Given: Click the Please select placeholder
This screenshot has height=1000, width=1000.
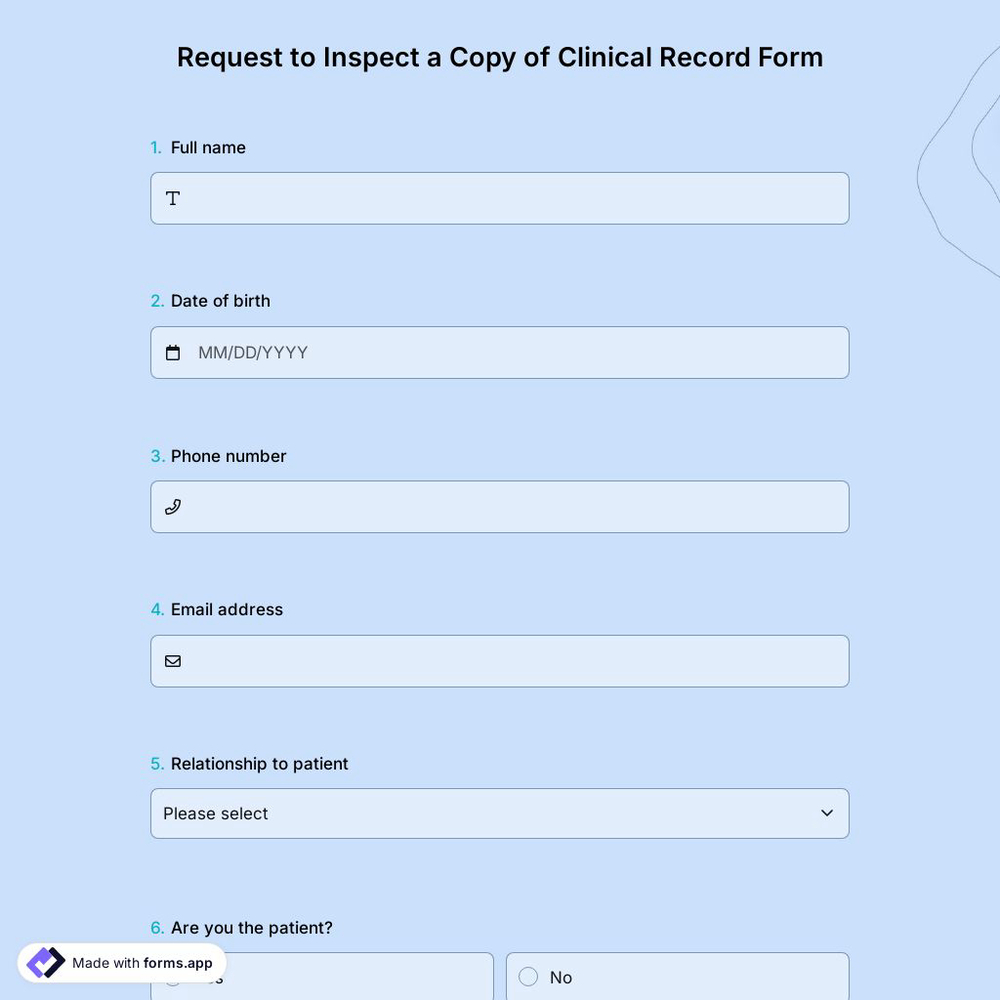Looking at the screenshot, I should point(215,813).
